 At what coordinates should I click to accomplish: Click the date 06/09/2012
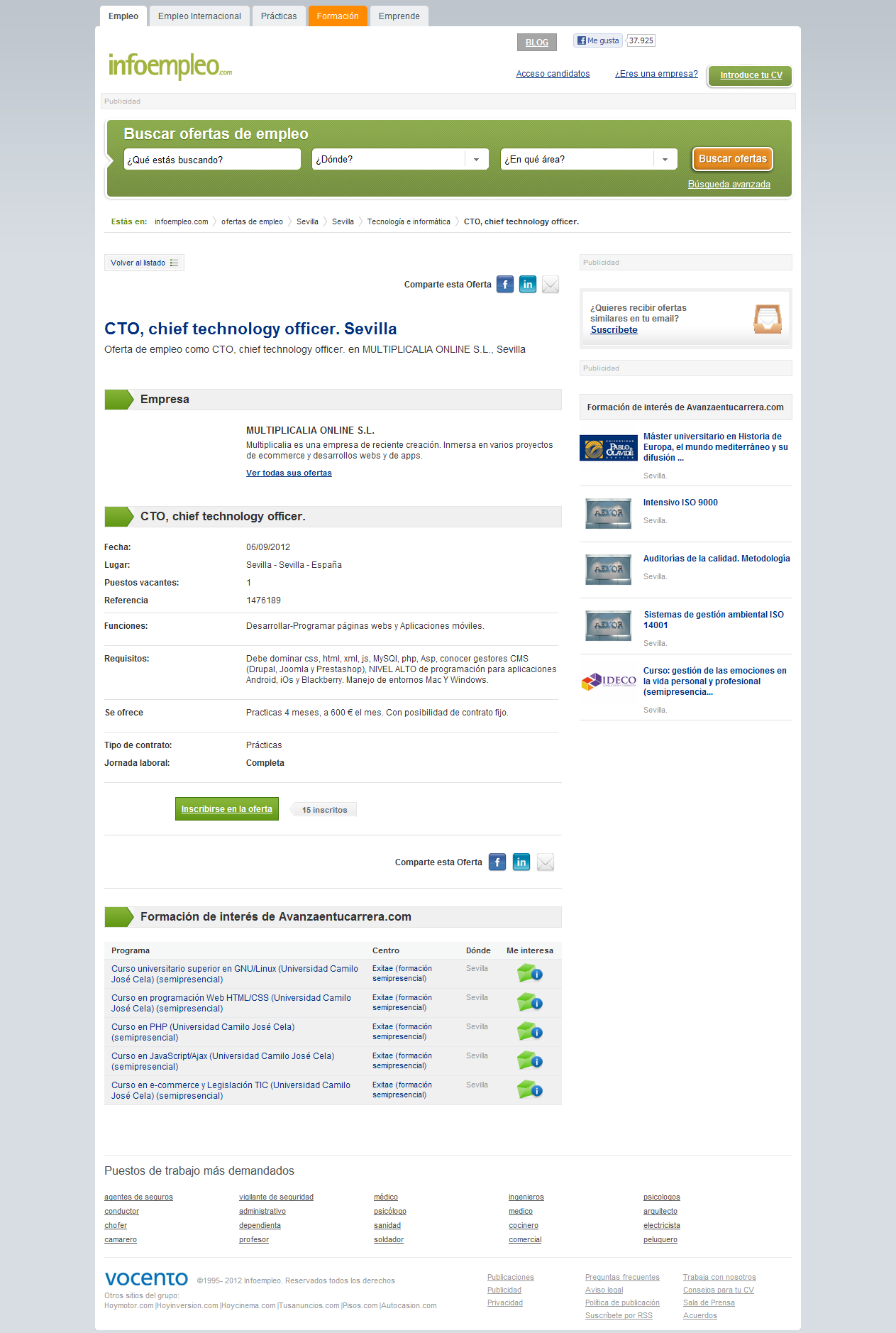click(x=268, y=547)
